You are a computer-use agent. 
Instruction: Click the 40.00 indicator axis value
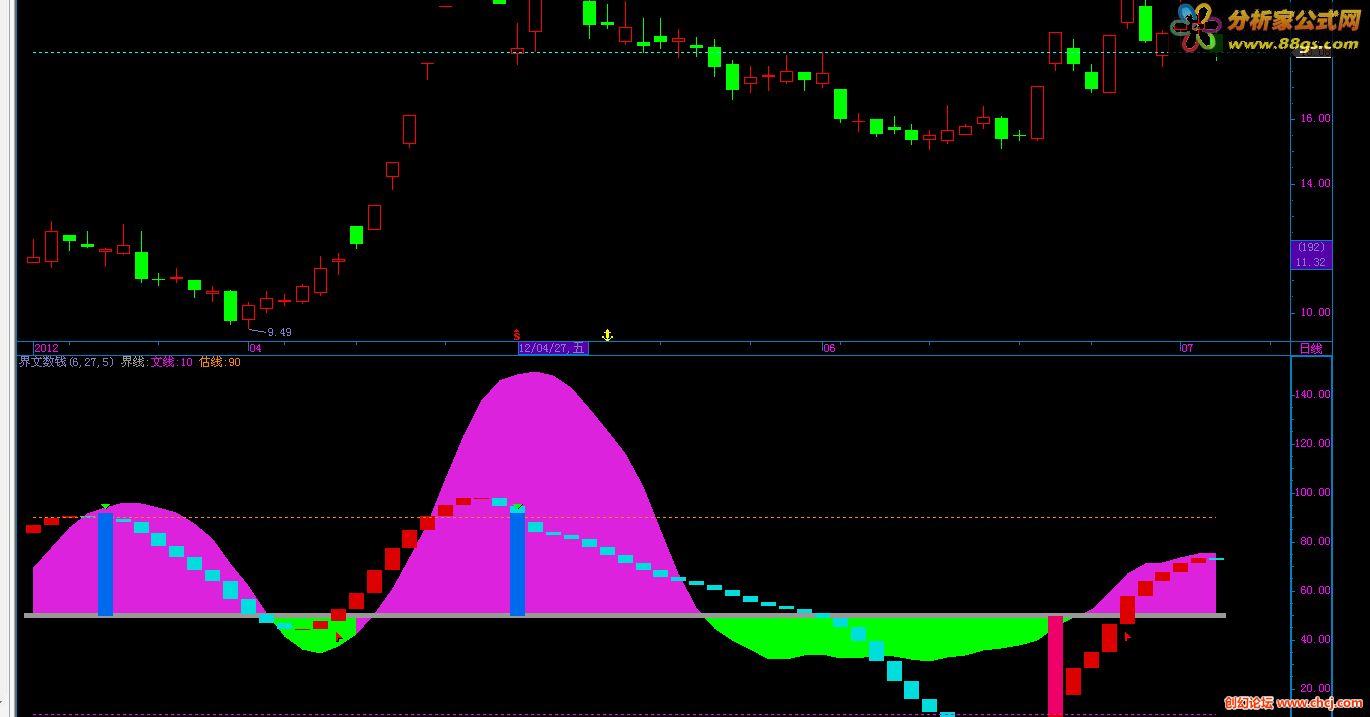coord(1315,639)
